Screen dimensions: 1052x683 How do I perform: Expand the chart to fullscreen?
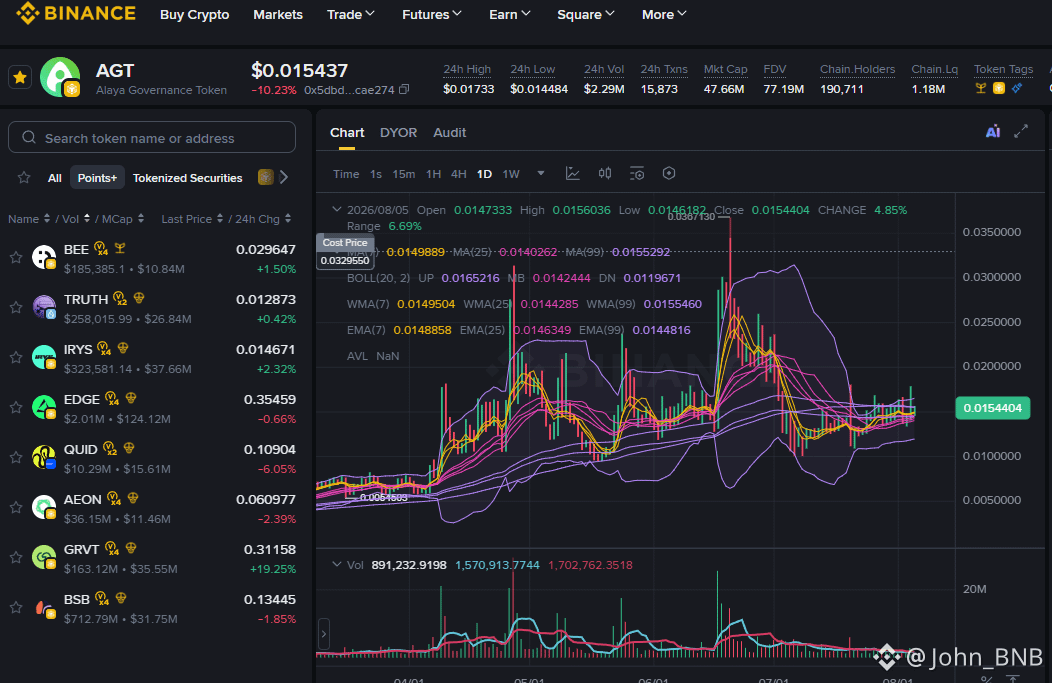(x=1021, y=132)
